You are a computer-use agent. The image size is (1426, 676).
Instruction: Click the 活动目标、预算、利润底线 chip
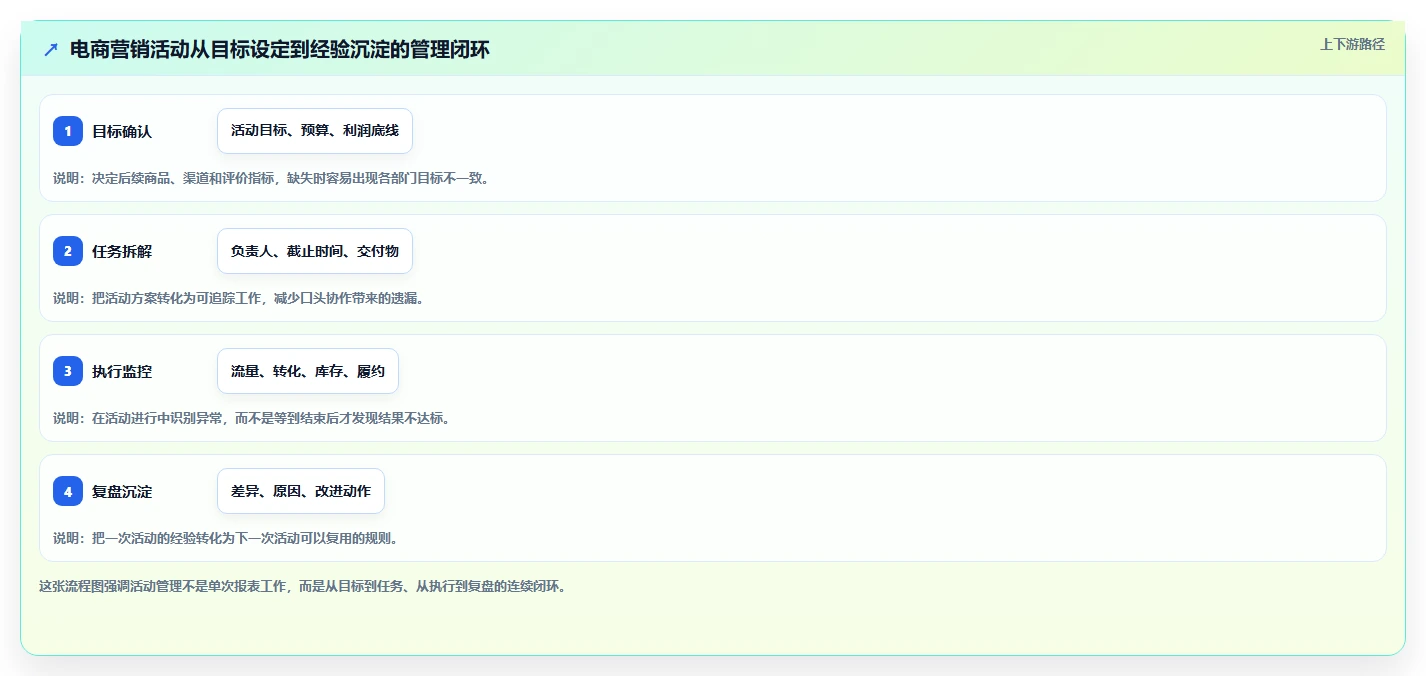(x=315, y=131)
